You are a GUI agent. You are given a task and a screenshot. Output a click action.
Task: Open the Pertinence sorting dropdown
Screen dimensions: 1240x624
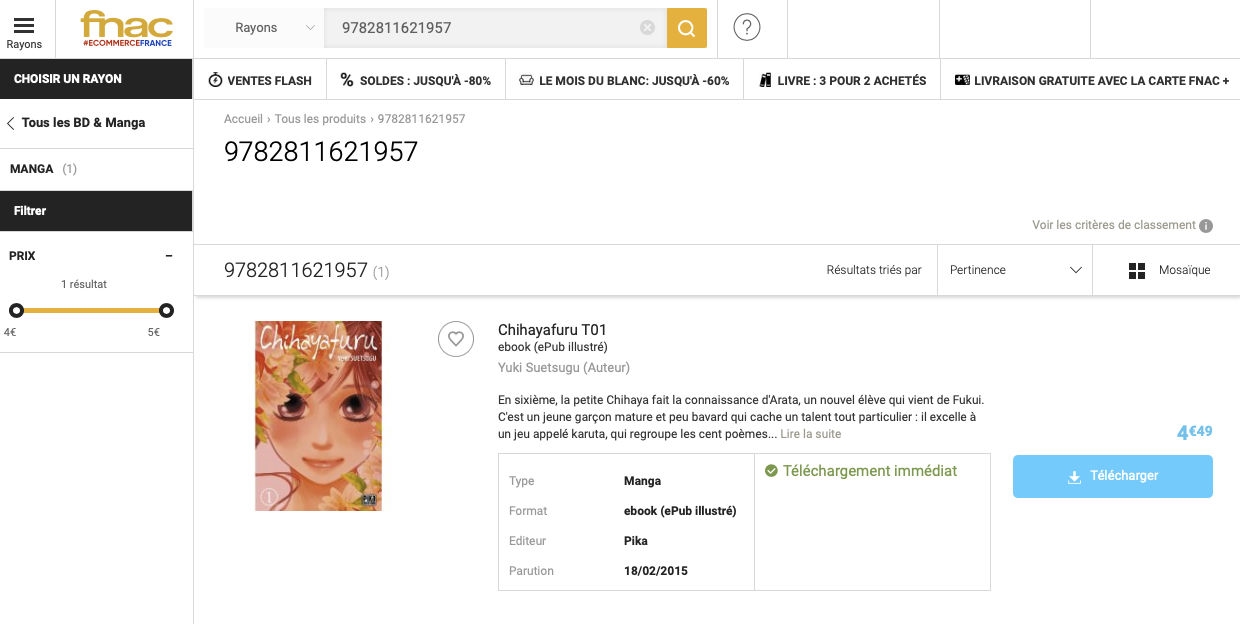pyautogui.click(x=1014, y=270)
